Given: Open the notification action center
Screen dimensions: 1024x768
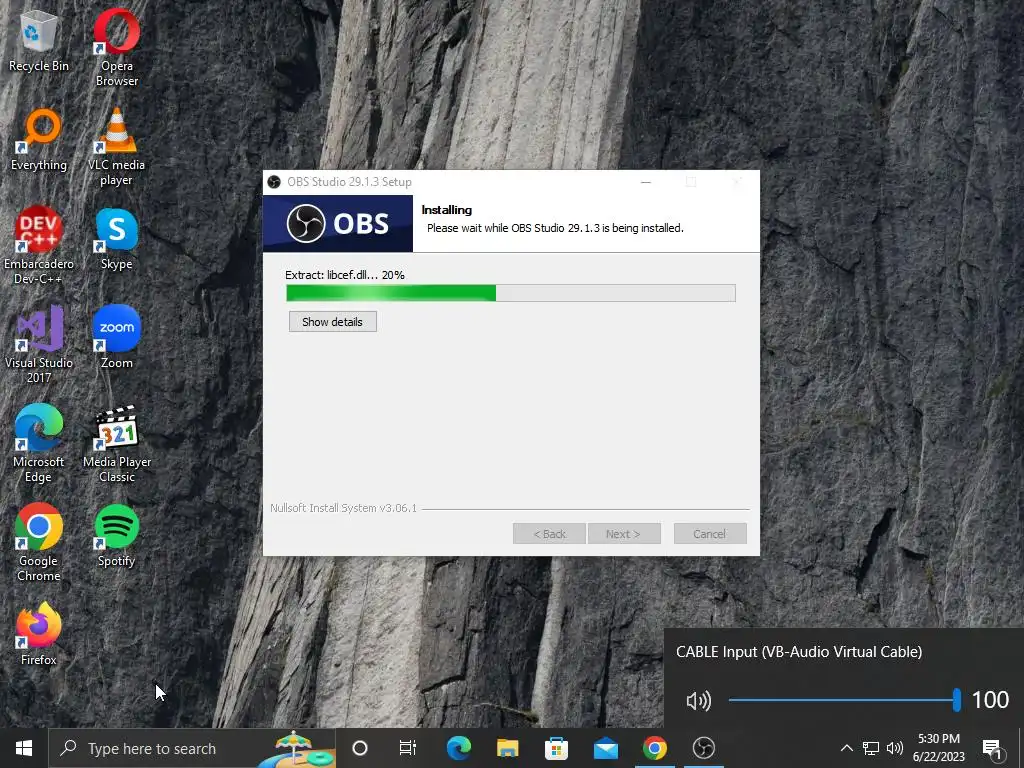Looking at the screenshot, I should point(993,748).
